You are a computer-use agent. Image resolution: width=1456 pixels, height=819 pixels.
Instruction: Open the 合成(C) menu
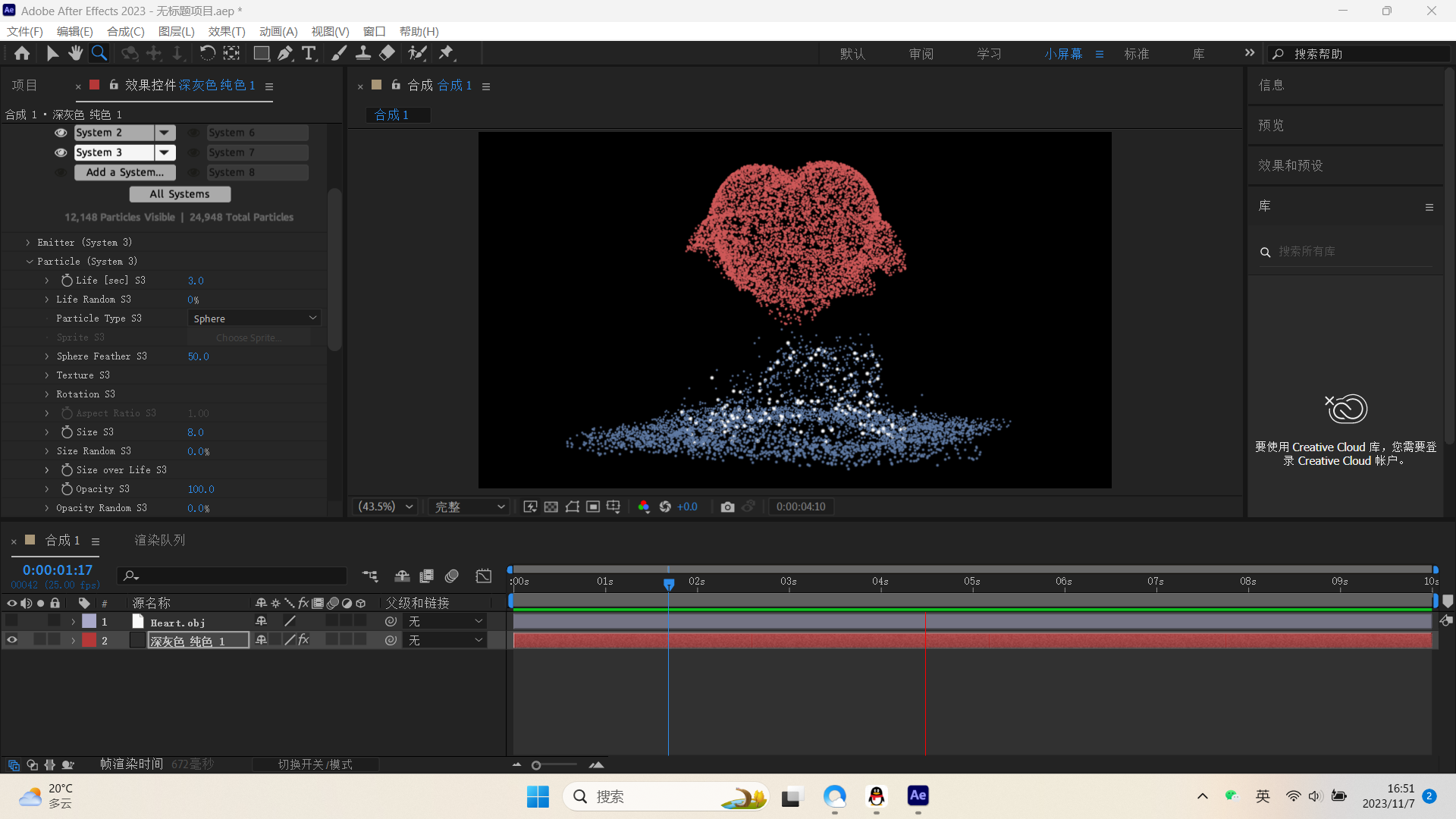(x=126, y=31)
